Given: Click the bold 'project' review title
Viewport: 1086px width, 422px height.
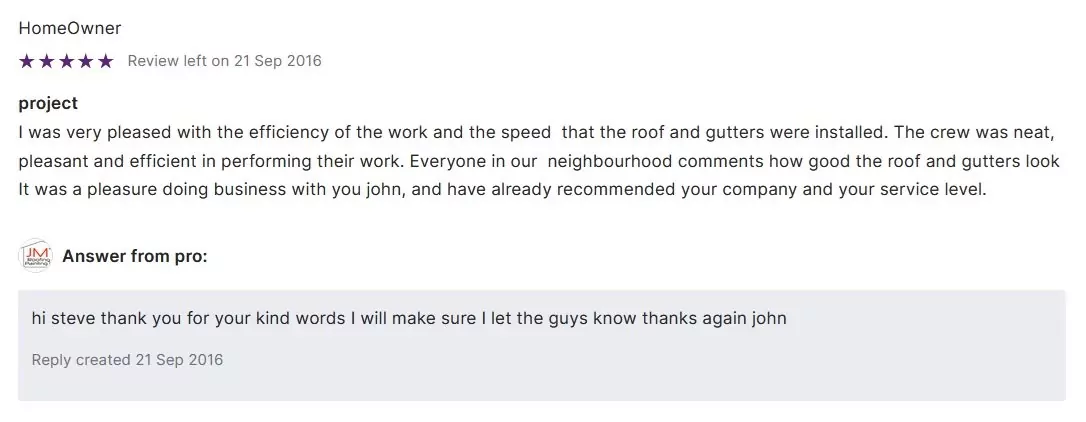Looking at the screenshot, I should [48, 103].
